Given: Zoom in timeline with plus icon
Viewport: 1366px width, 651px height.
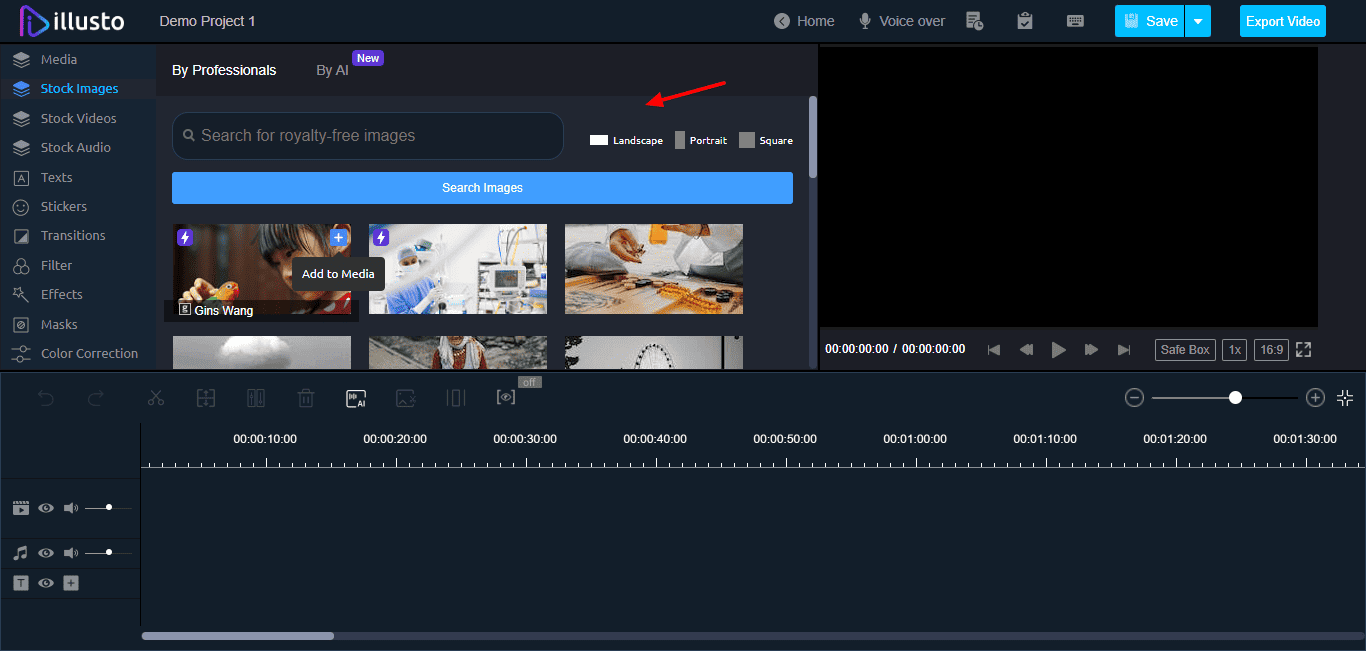Looking at the screenshot, I should [1315, 398].
